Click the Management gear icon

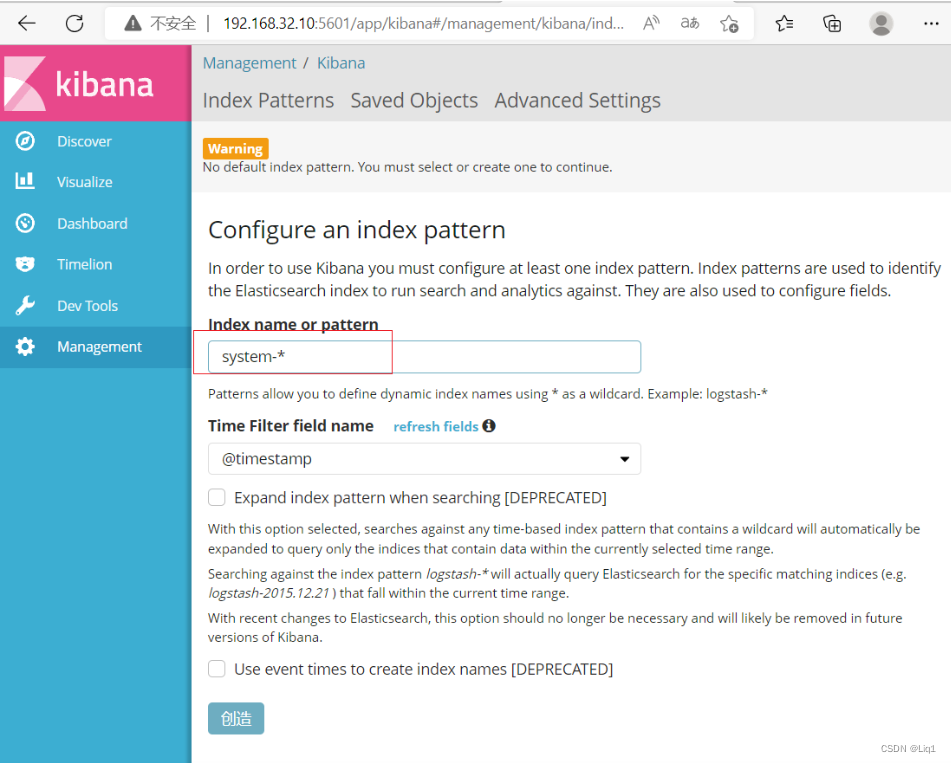click(25, 347)
